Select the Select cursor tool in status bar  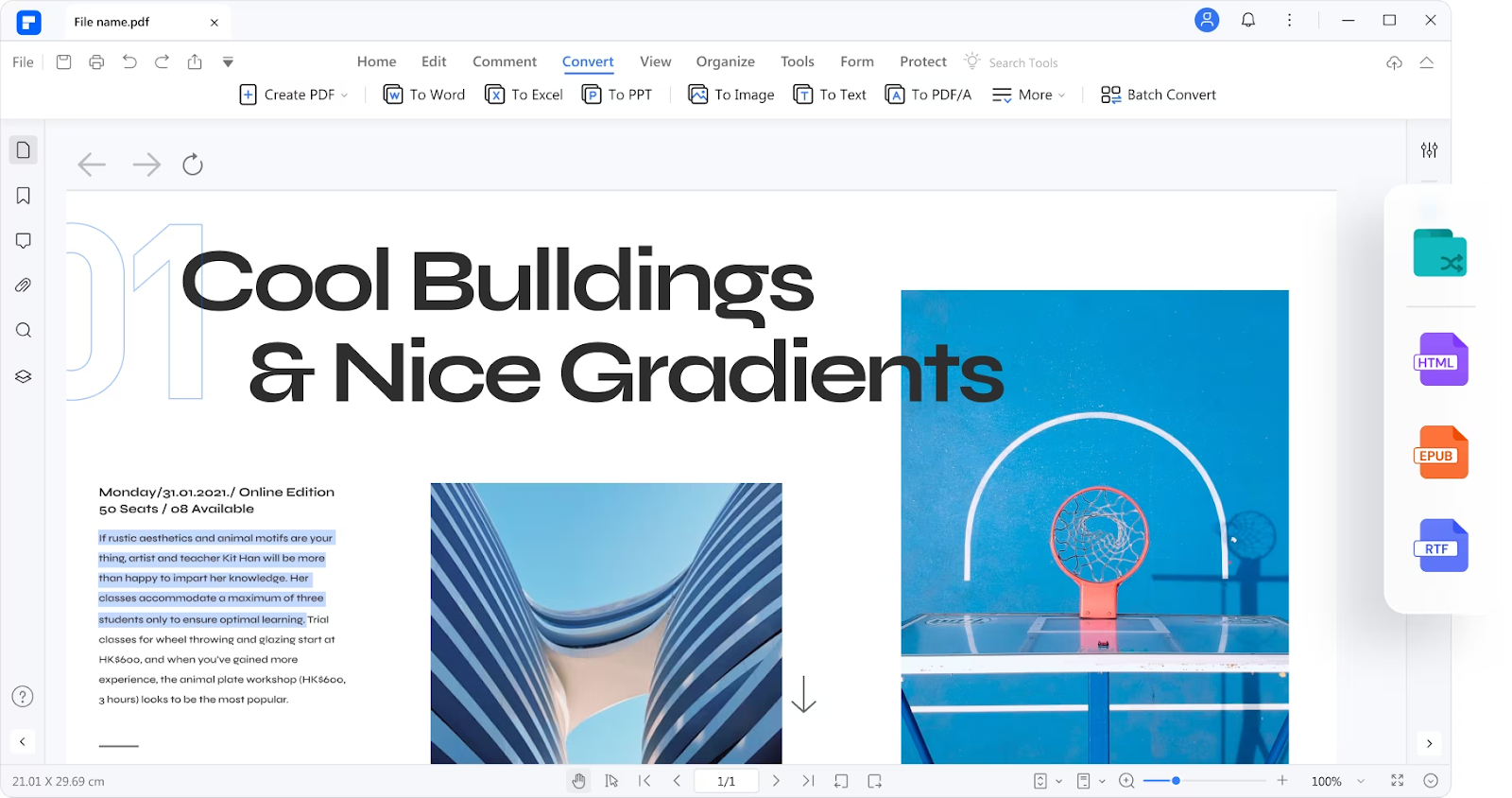[611, 781]
